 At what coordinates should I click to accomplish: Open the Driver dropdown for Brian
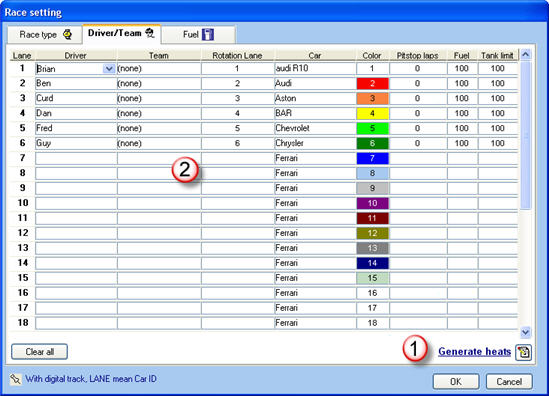click(x=109, y=69)
